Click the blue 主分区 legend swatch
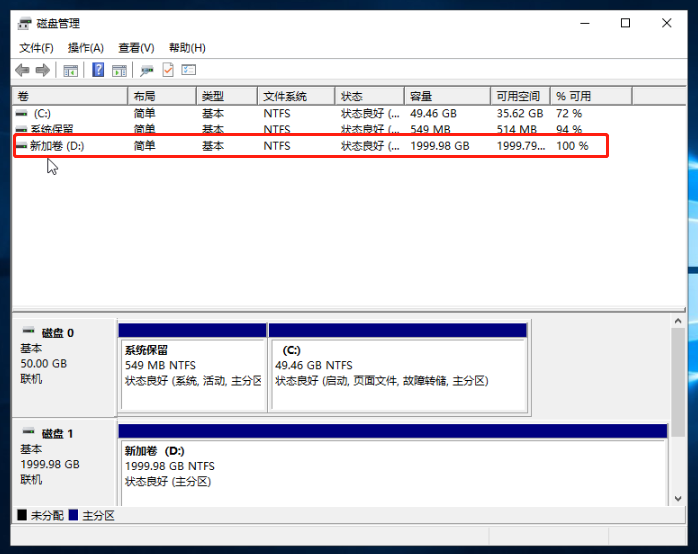The width and height of the screenshot is (698, 554). click(x=73, y=515)
